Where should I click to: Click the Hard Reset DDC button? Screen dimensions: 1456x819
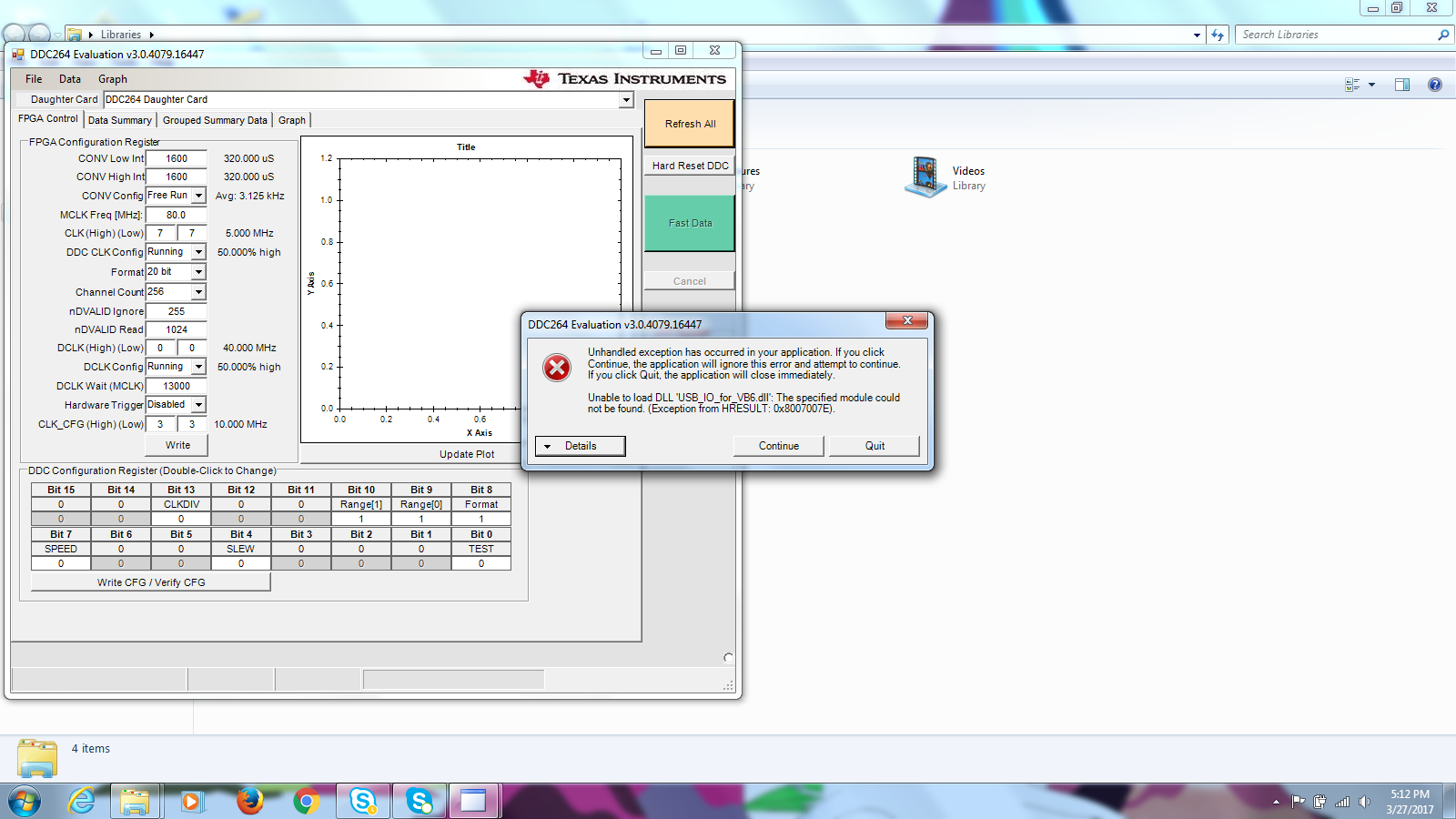[x=690, y=166]
